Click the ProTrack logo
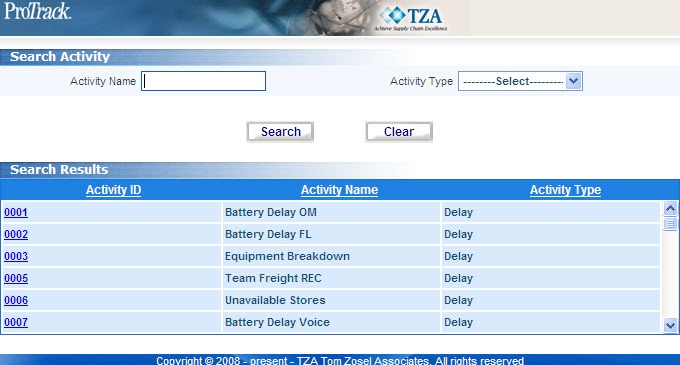Screen dimensions: 680x365 click(x=37, y=11)
